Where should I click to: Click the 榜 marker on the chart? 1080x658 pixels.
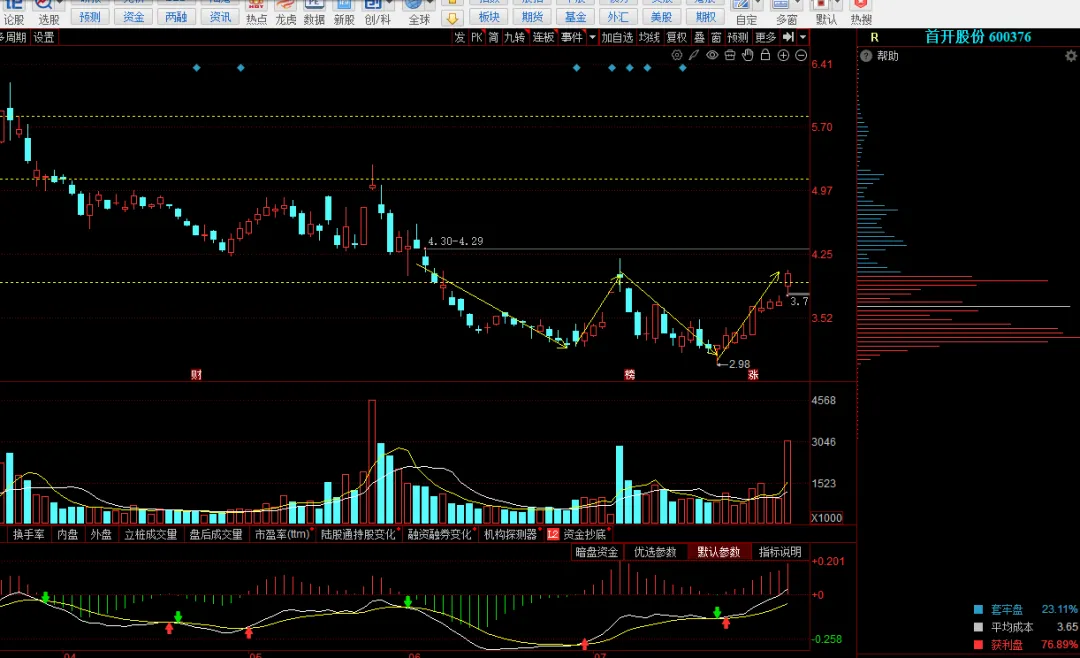coord(630,375)
